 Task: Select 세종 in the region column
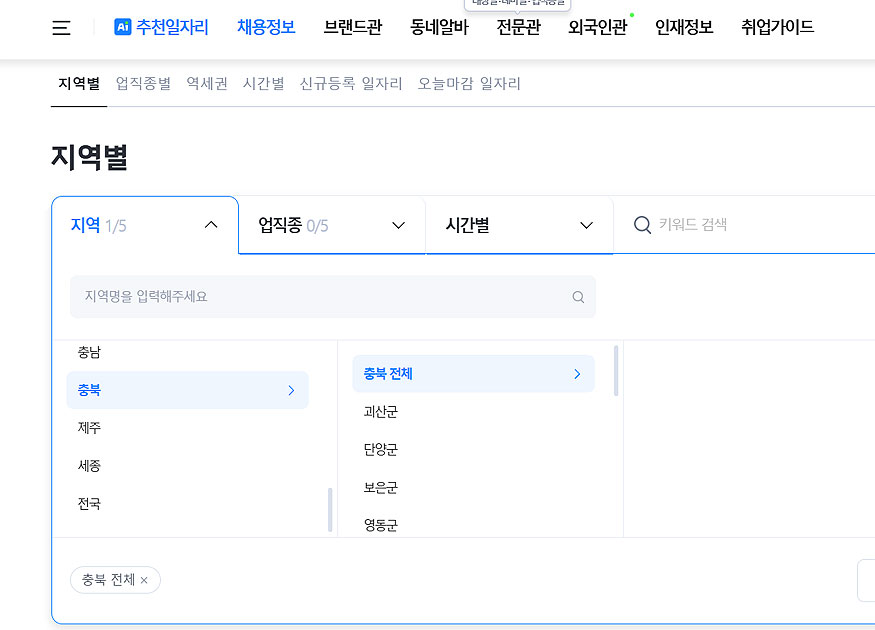[87, 465]
